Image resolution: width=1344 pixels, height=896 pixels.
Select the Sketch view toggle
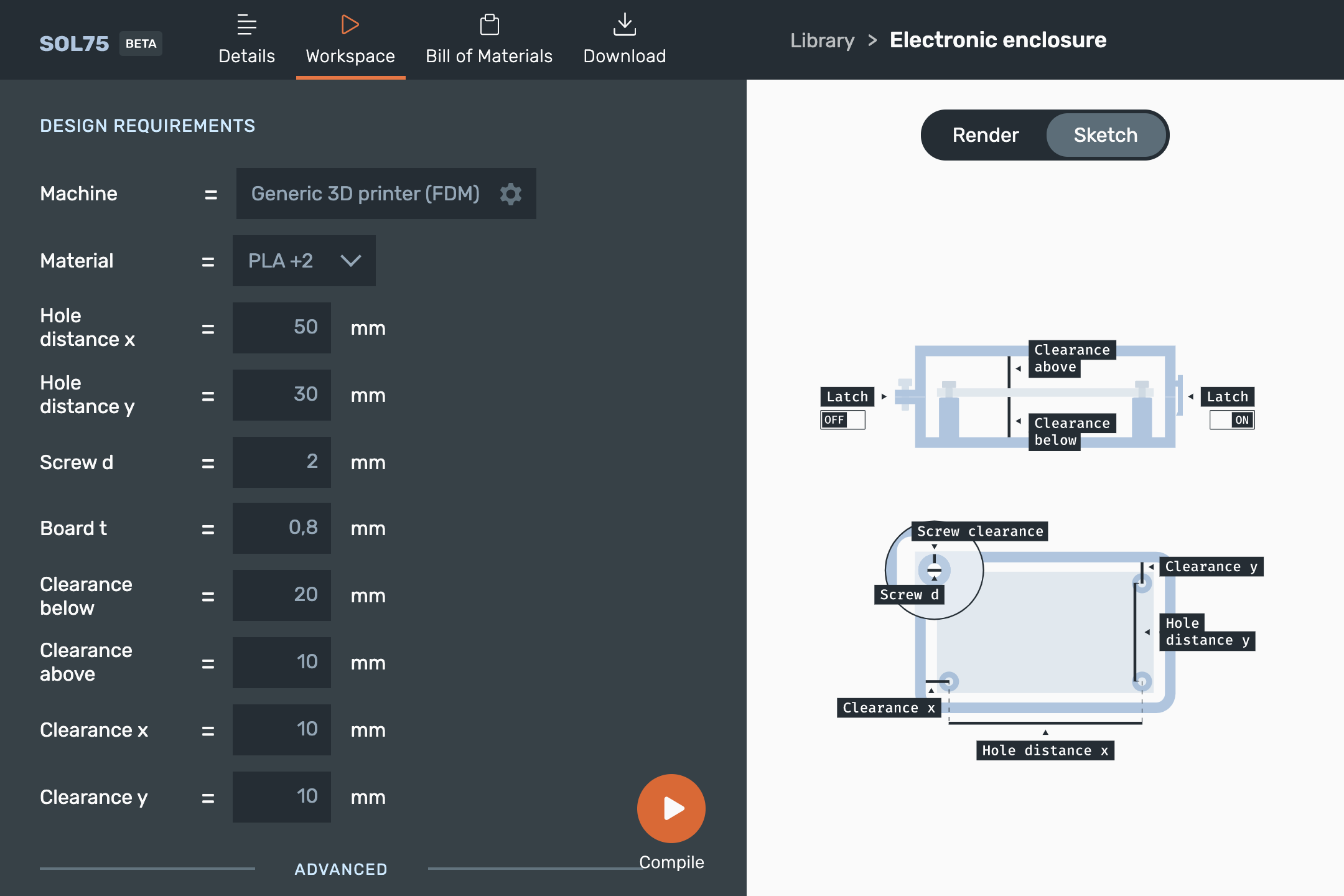tap(1106, 135)
